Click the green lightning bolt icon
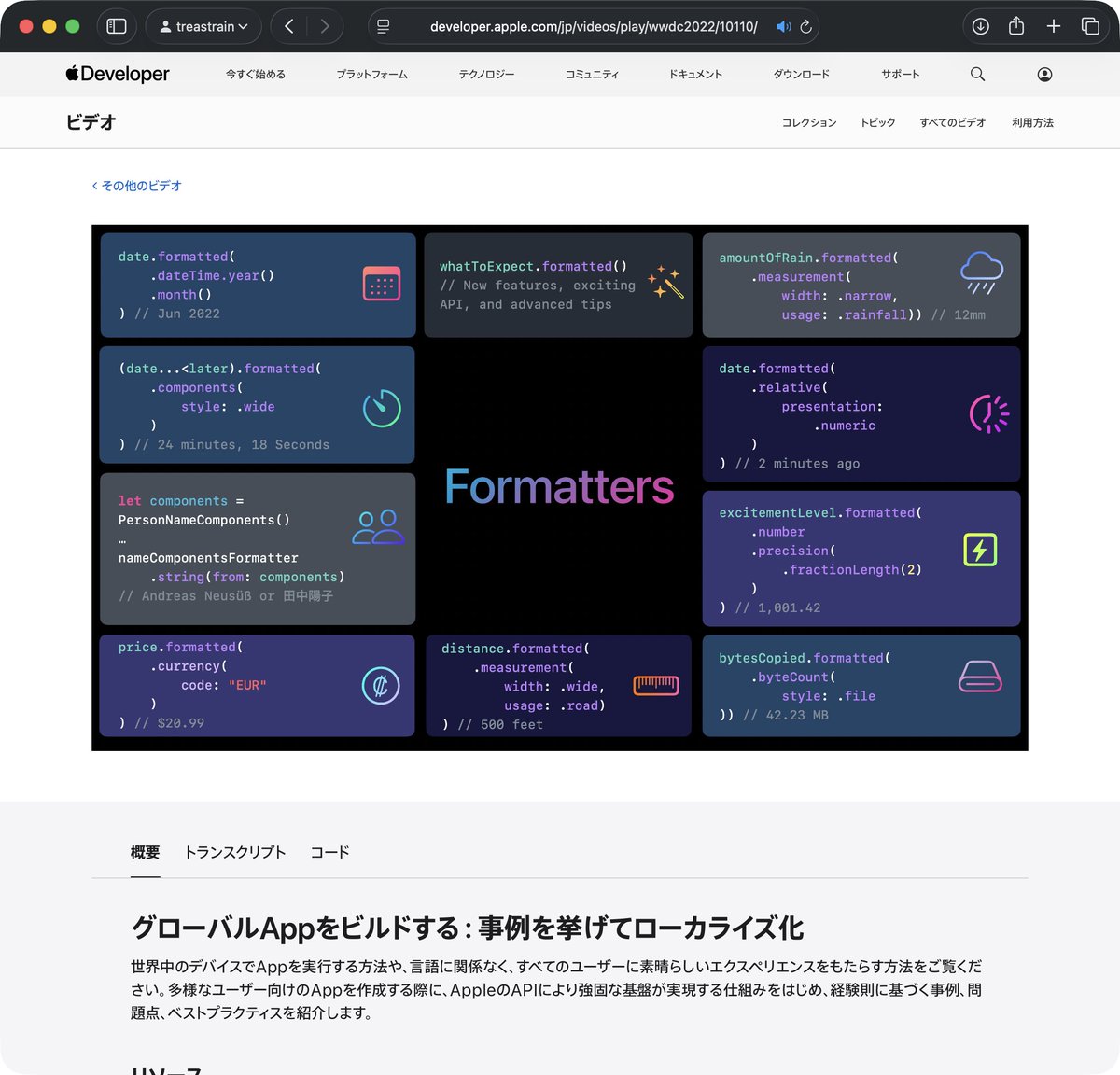The image size is (1120, 1075). (980, 550)
